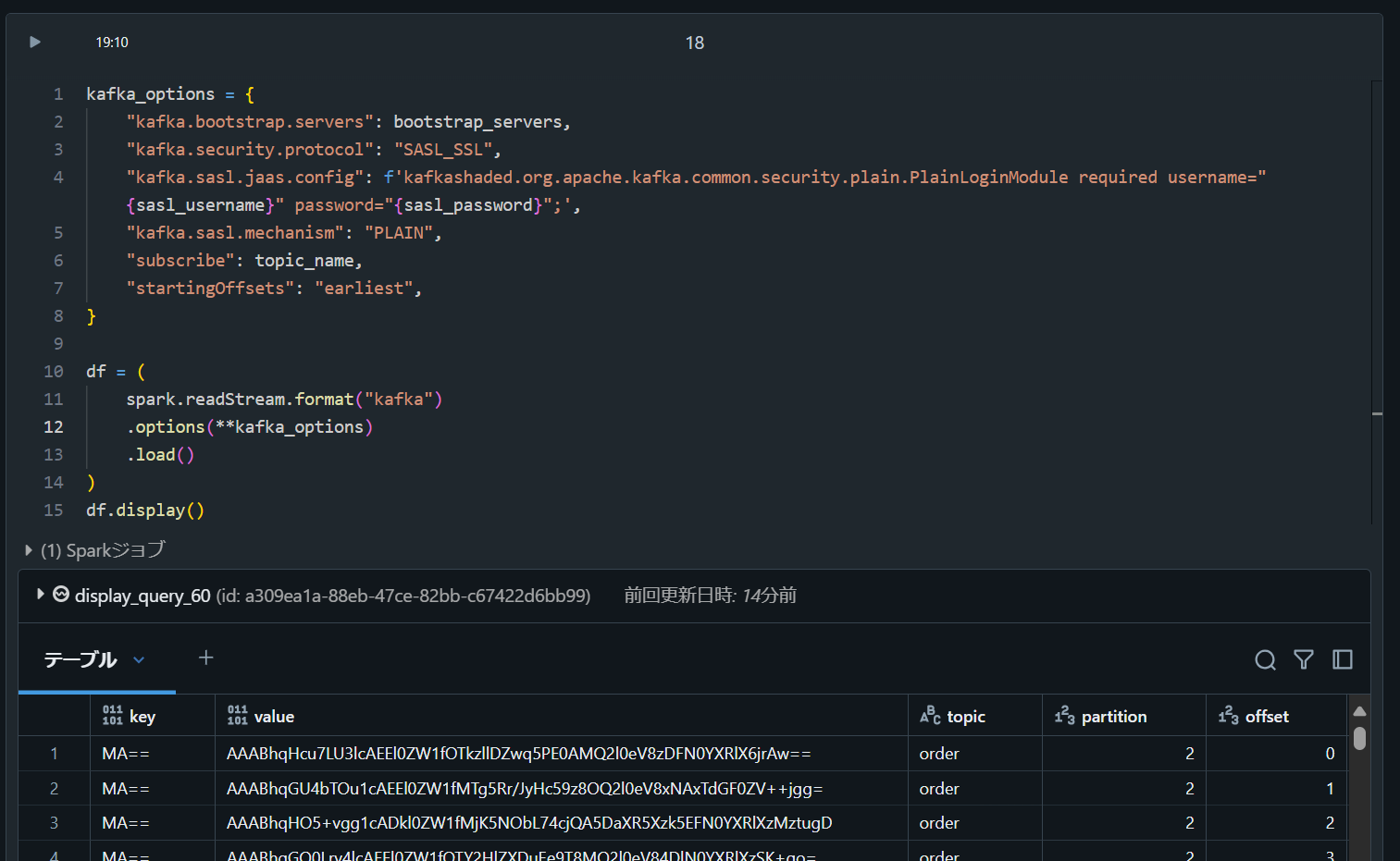Image resolution: width=1400 pixels, height=861 pixels.
Task: Select row 1 key cell MA==
Action: point(153,754)
